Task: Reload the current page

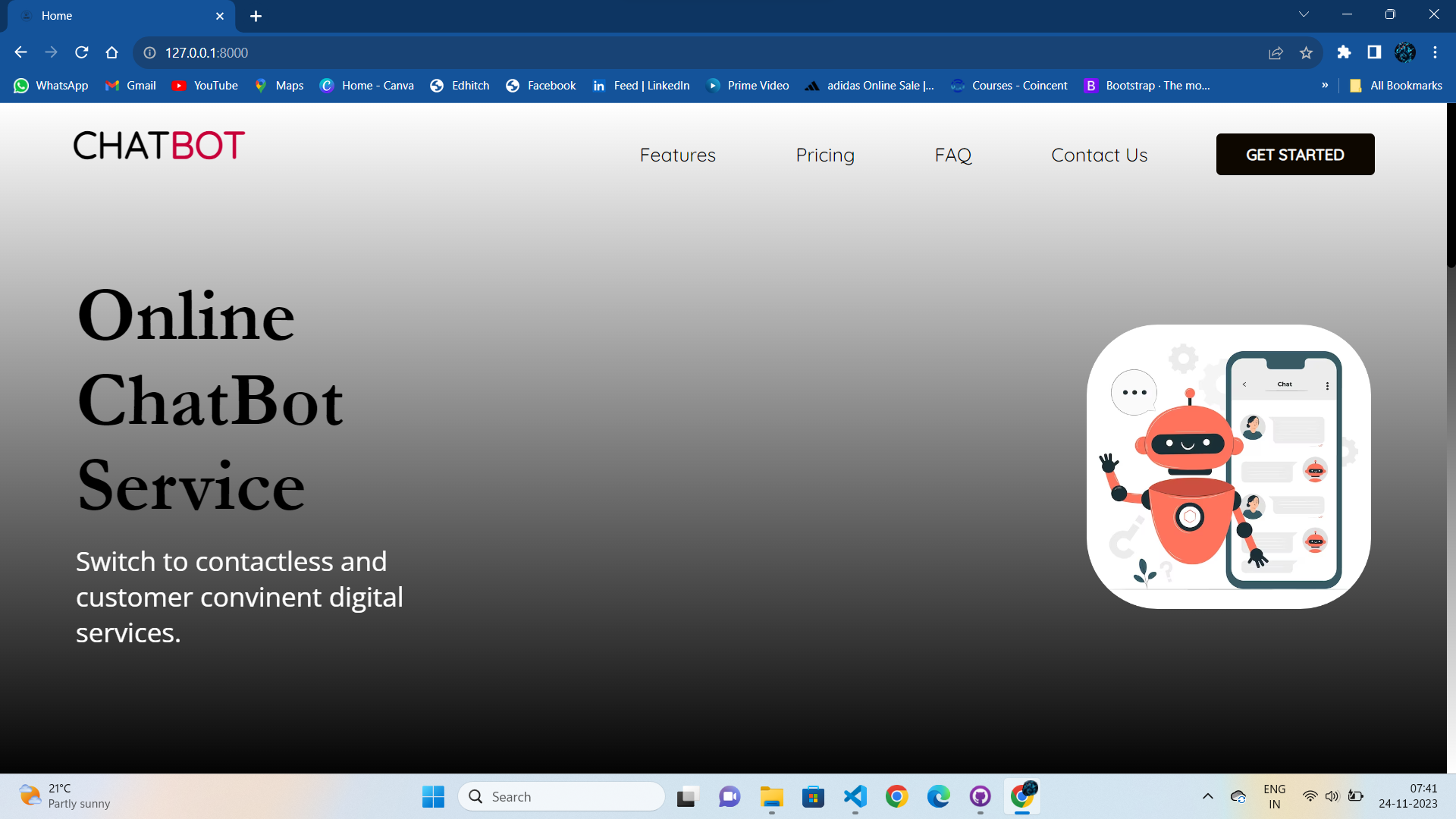Action: pyautogui.click(x=81, y=52)
